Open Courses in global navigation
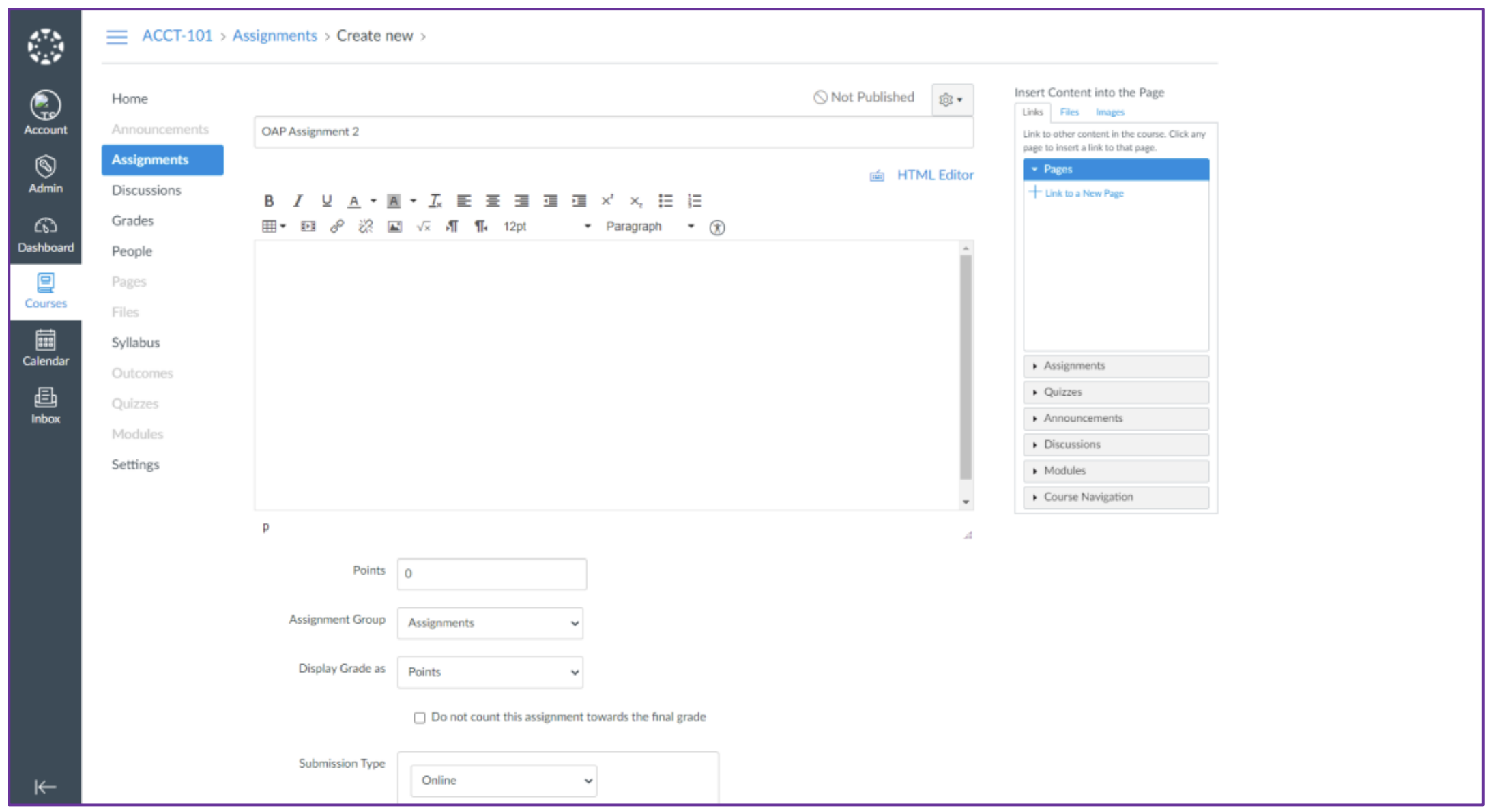Screen dimensions: 1493x812 coord(45,291)
